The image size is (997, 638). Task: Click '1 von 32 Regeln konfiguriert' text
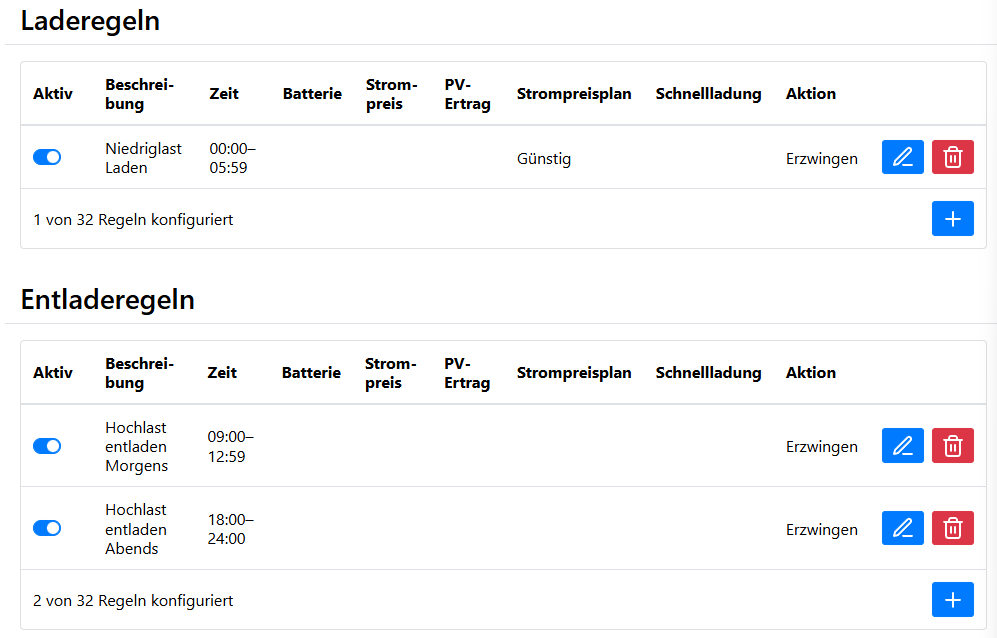point(133,219)
